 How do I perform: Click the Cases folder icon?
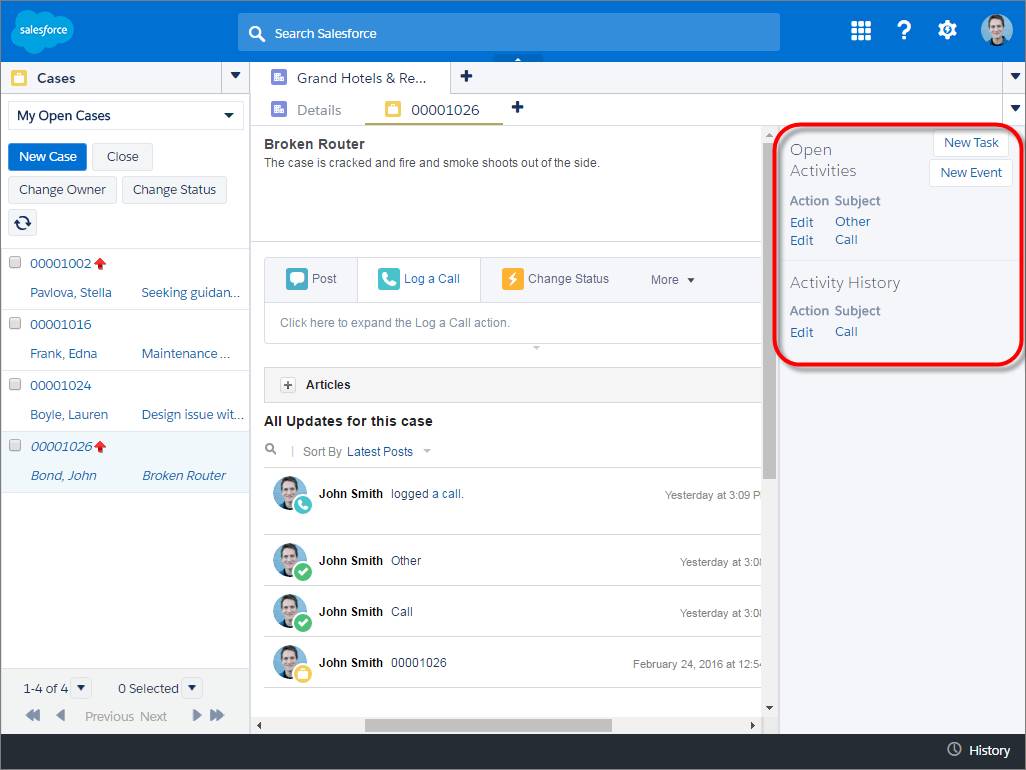[x=19, y=78]
